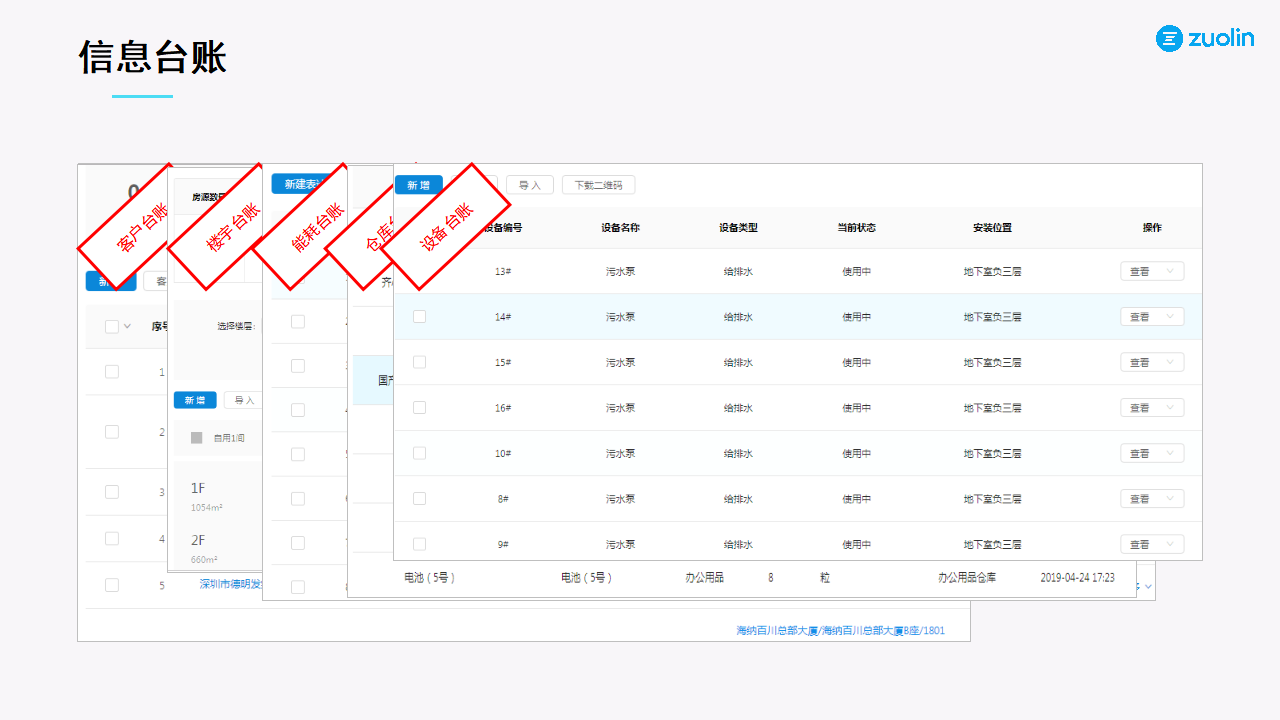Tick customer ledger row 5 checkbox
Image resolution: width=1280 pixels, height=720 pixels.
click(x=112, y=585)
